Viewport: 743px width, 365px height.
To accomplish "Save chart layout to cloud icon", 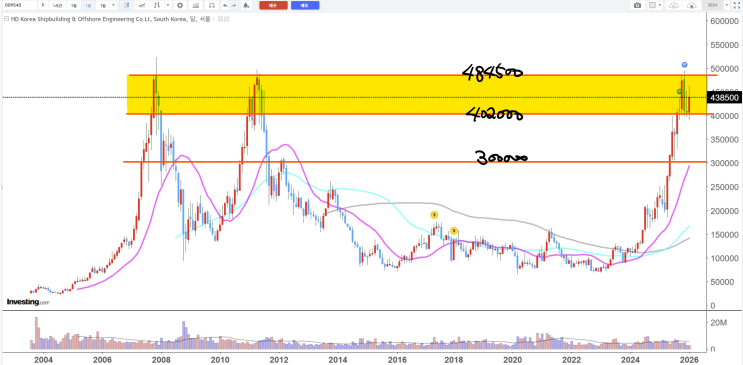I will (x=692, y=5).
